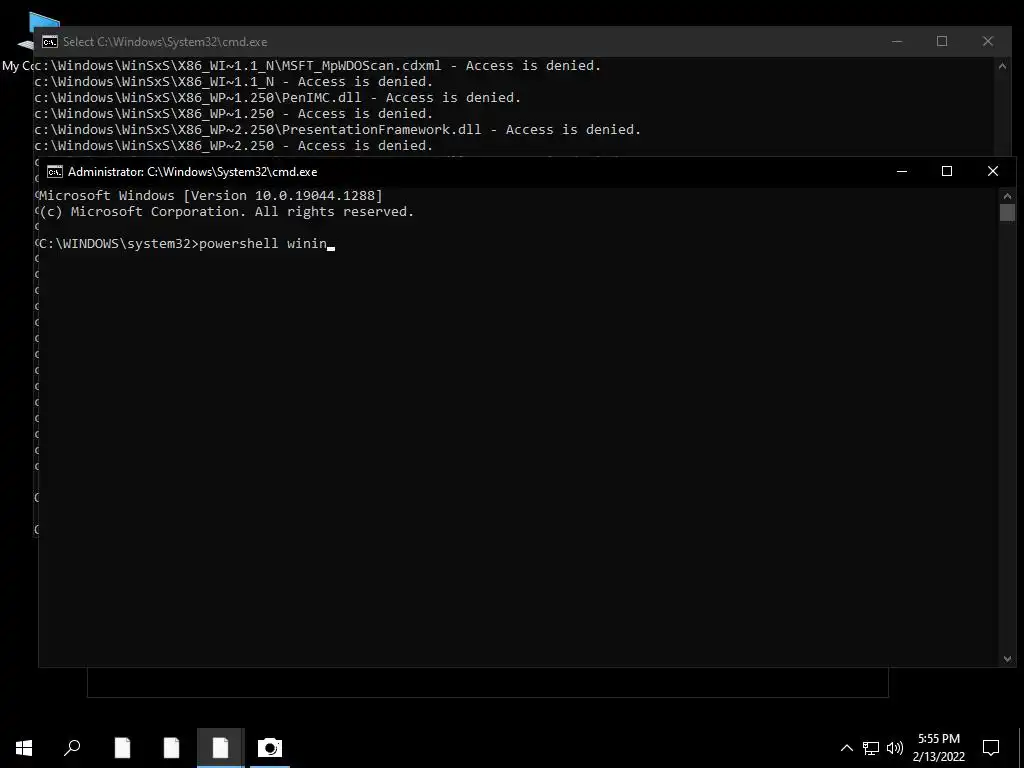Maximize the Administrator cmd window

coord(947,172)
